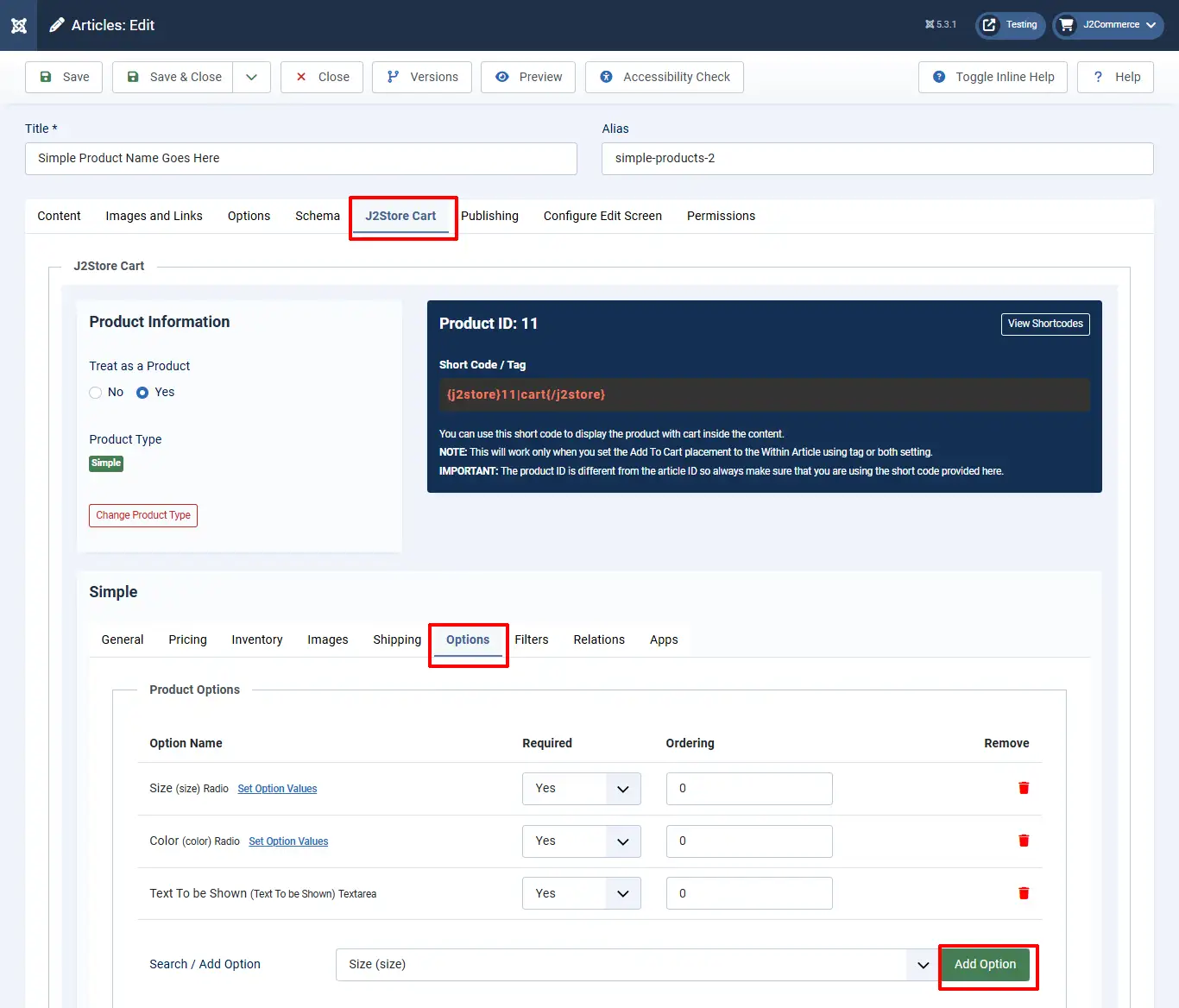The height and width of the screenshot is (1008, 1179).
Task: Edit Ordering field for Size option
Action: point(749,789)
